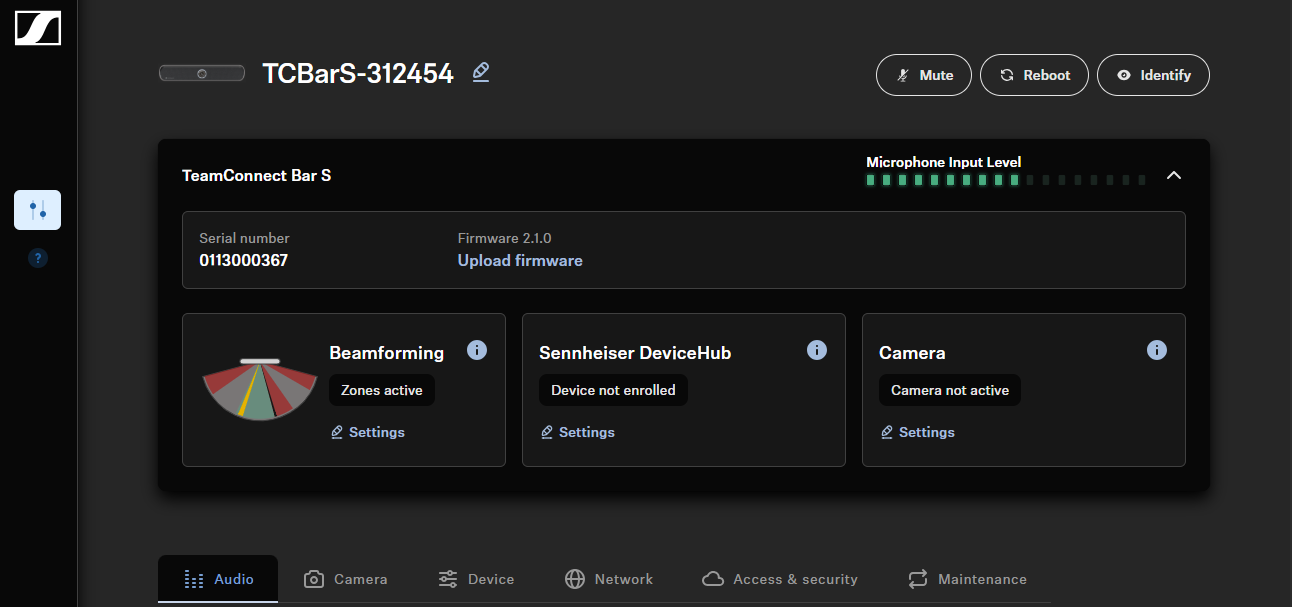Open Sennheiser DeviceHub Settings
Viewport: 1292px width, 607px height.
tap(577, 432)
